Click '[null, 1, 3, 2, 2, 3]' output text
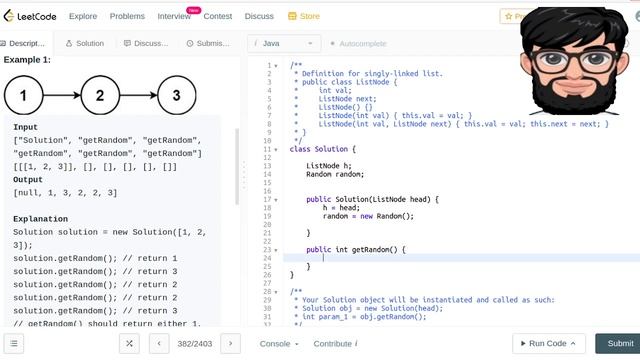 point(65,193)
